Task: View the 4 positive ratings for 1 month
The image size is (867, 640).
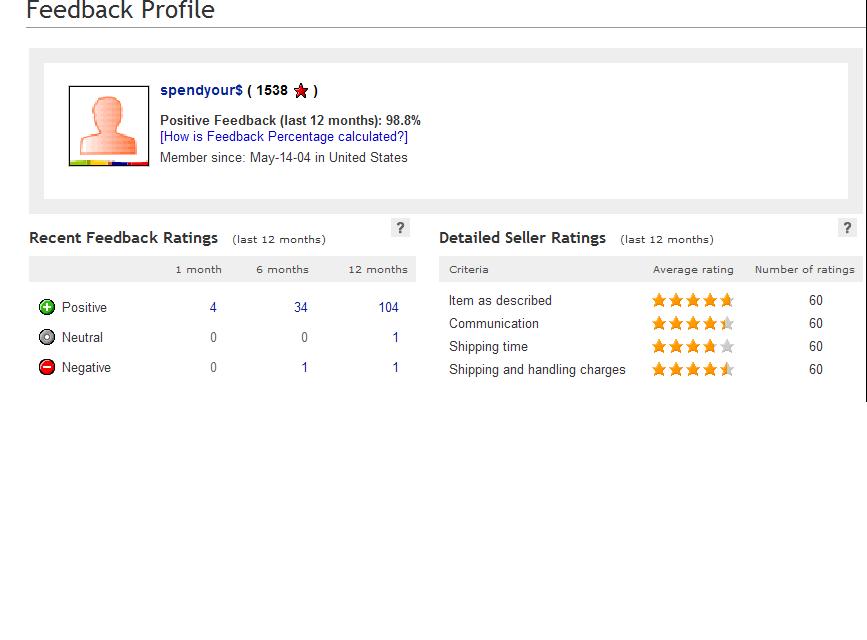Action: click(213, 308)
